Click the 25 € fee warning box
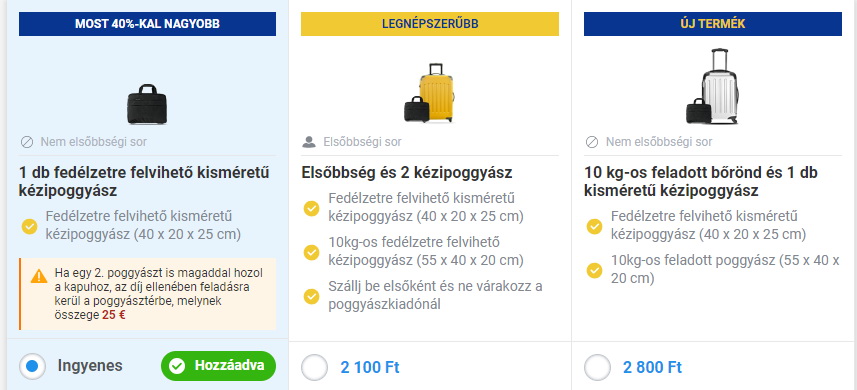Screen dimensions: 857x390 148,294
